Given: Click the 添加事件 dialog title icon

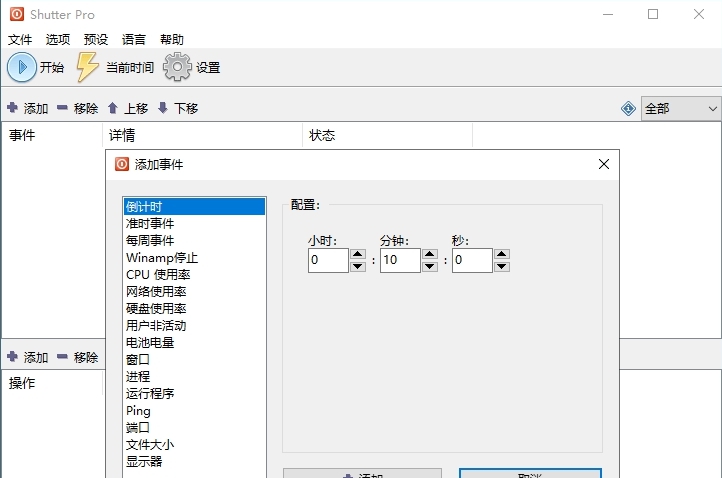Looking at the screenshot, I should 122,164.
